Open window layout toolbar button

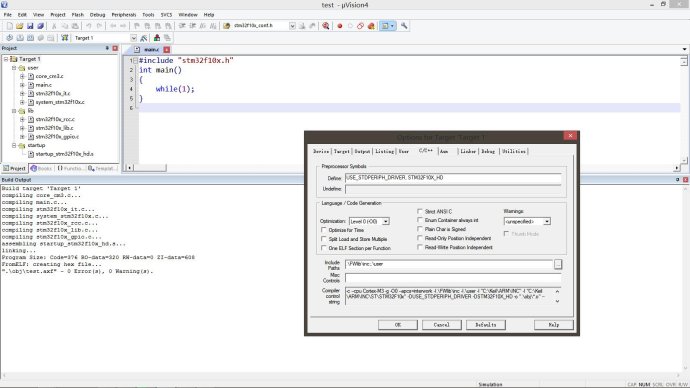[x=388, y=26]
